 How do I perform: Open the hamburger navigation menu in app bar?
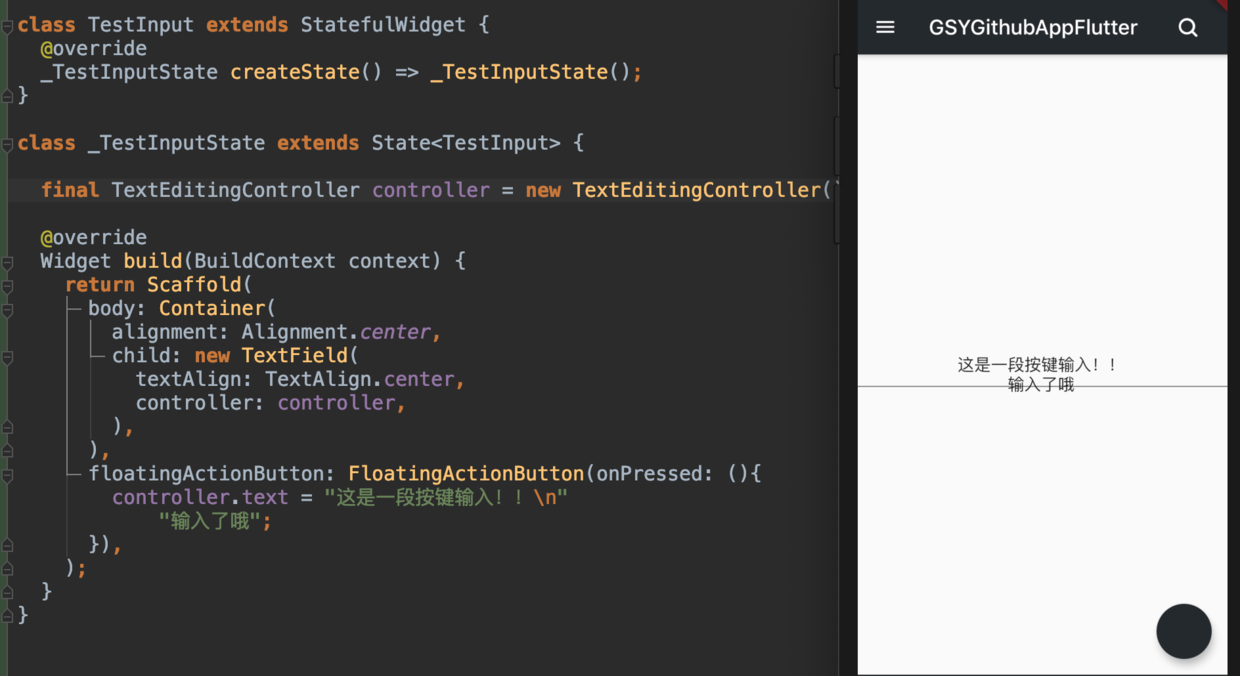point(885,27)
